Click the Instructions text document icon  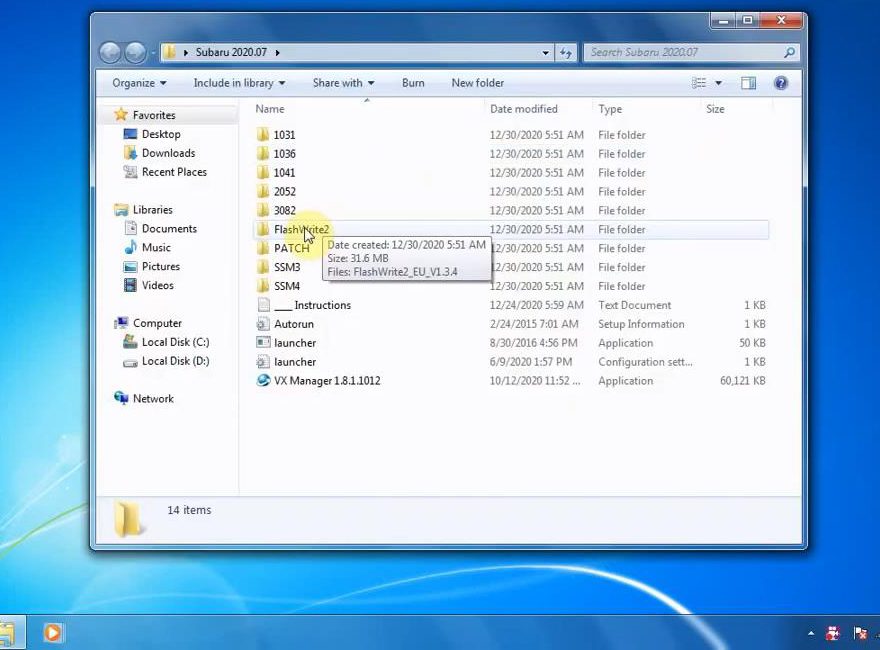(x=263, y=305)
